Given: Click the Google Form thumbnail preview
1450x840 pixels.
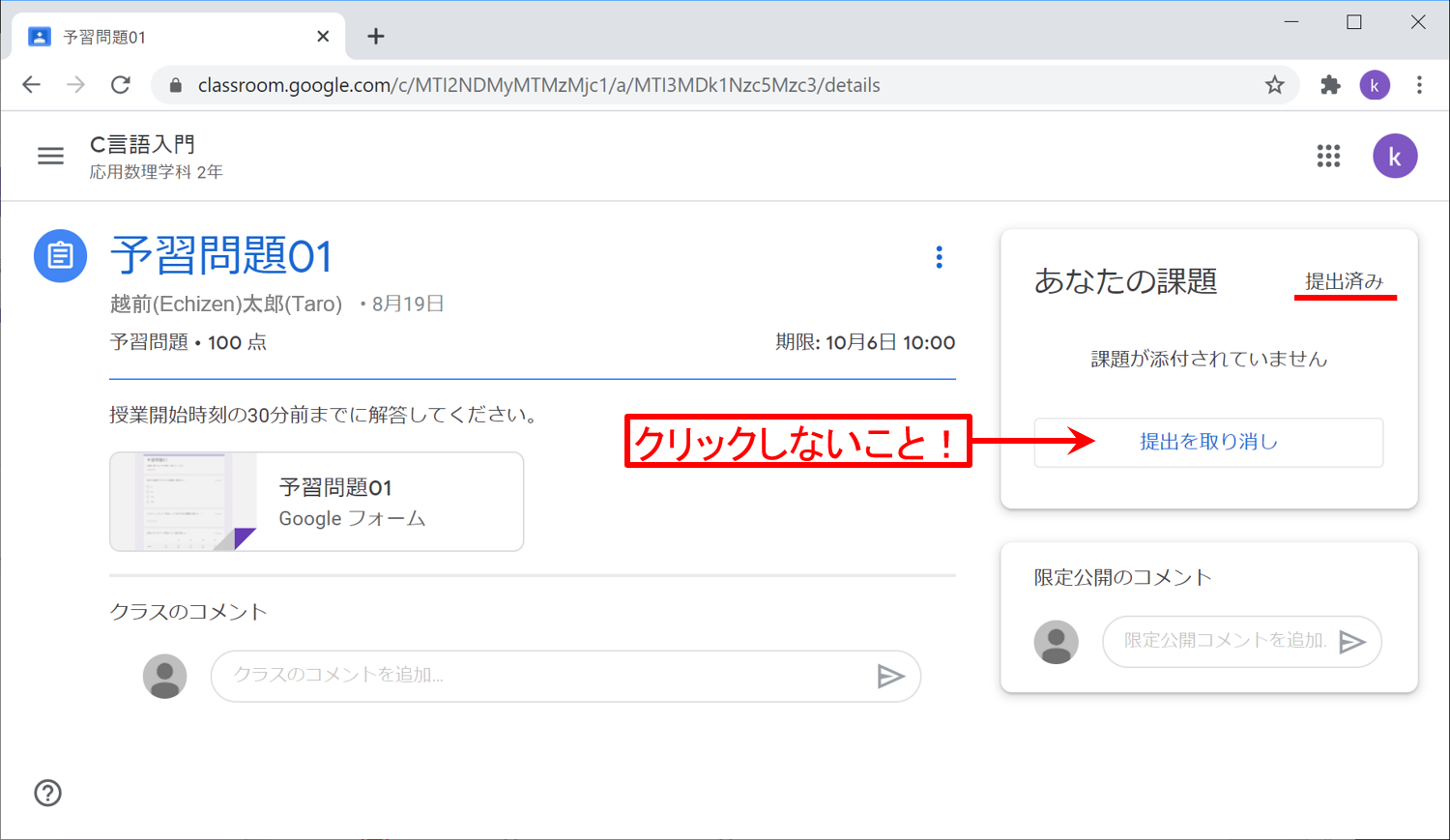Looking at the screenshot, I should (184, 502).
